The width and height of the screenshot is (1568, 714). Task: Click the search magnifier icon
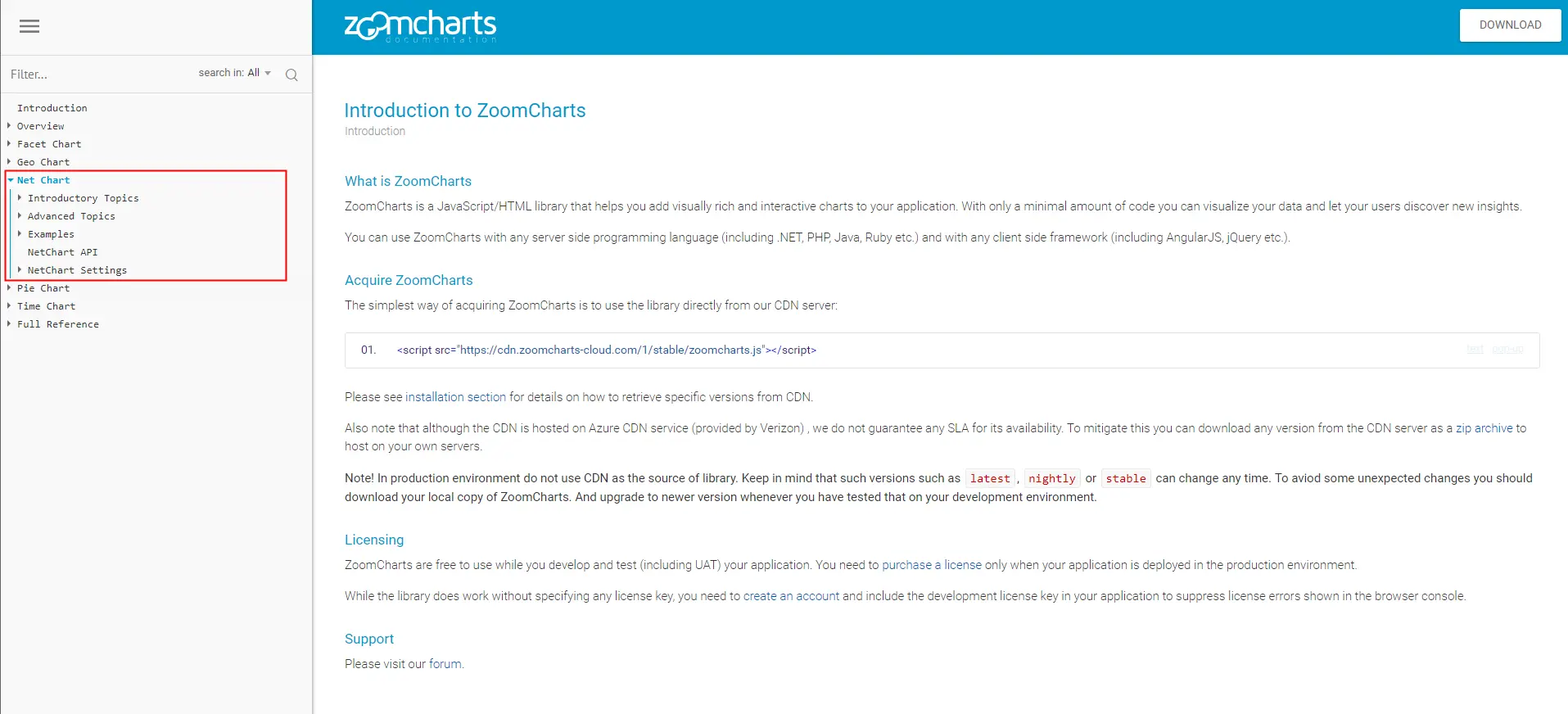[x=291, y=75]
